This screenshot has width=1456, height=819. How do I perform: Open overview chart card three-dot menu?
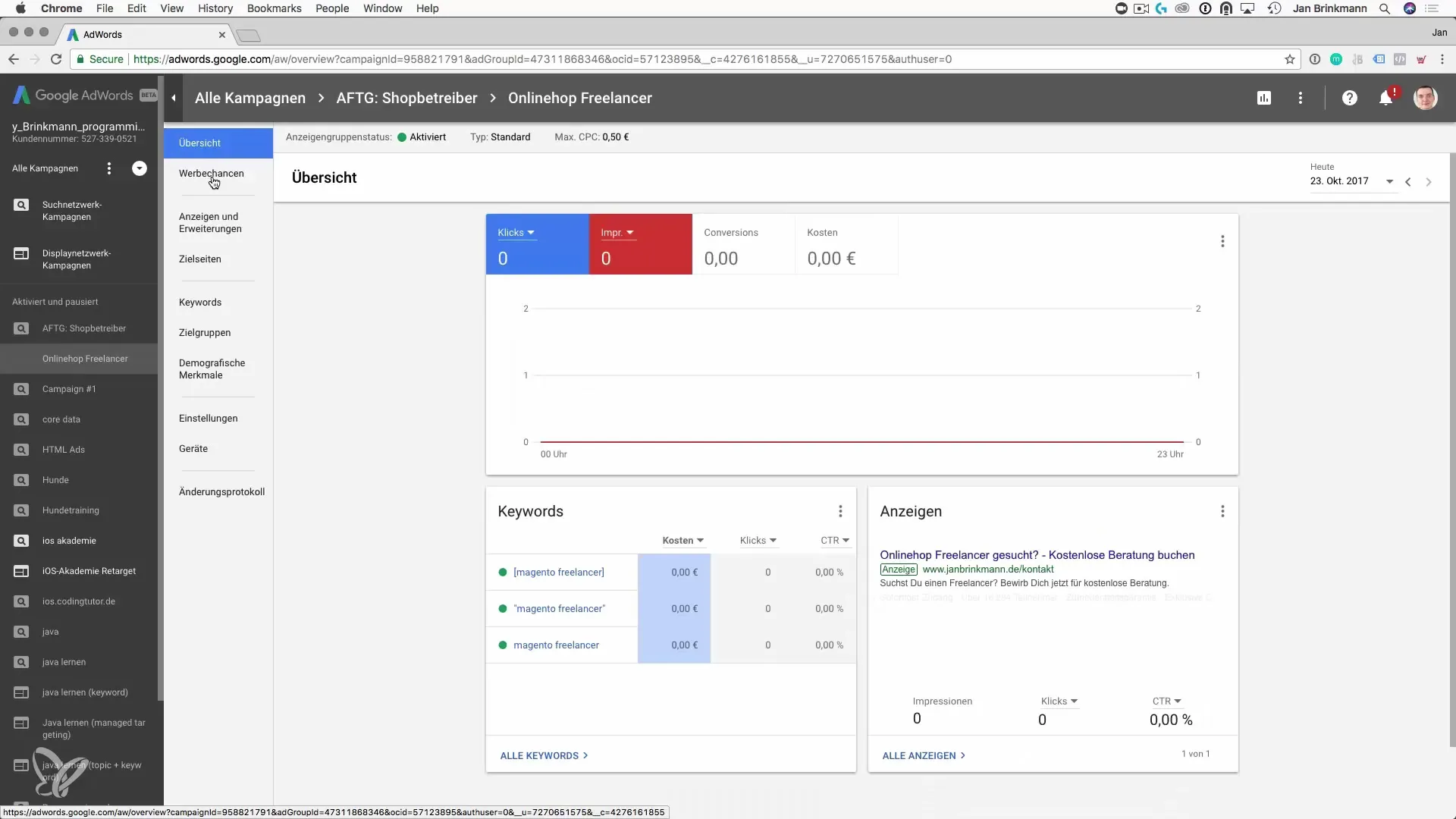1222,241
